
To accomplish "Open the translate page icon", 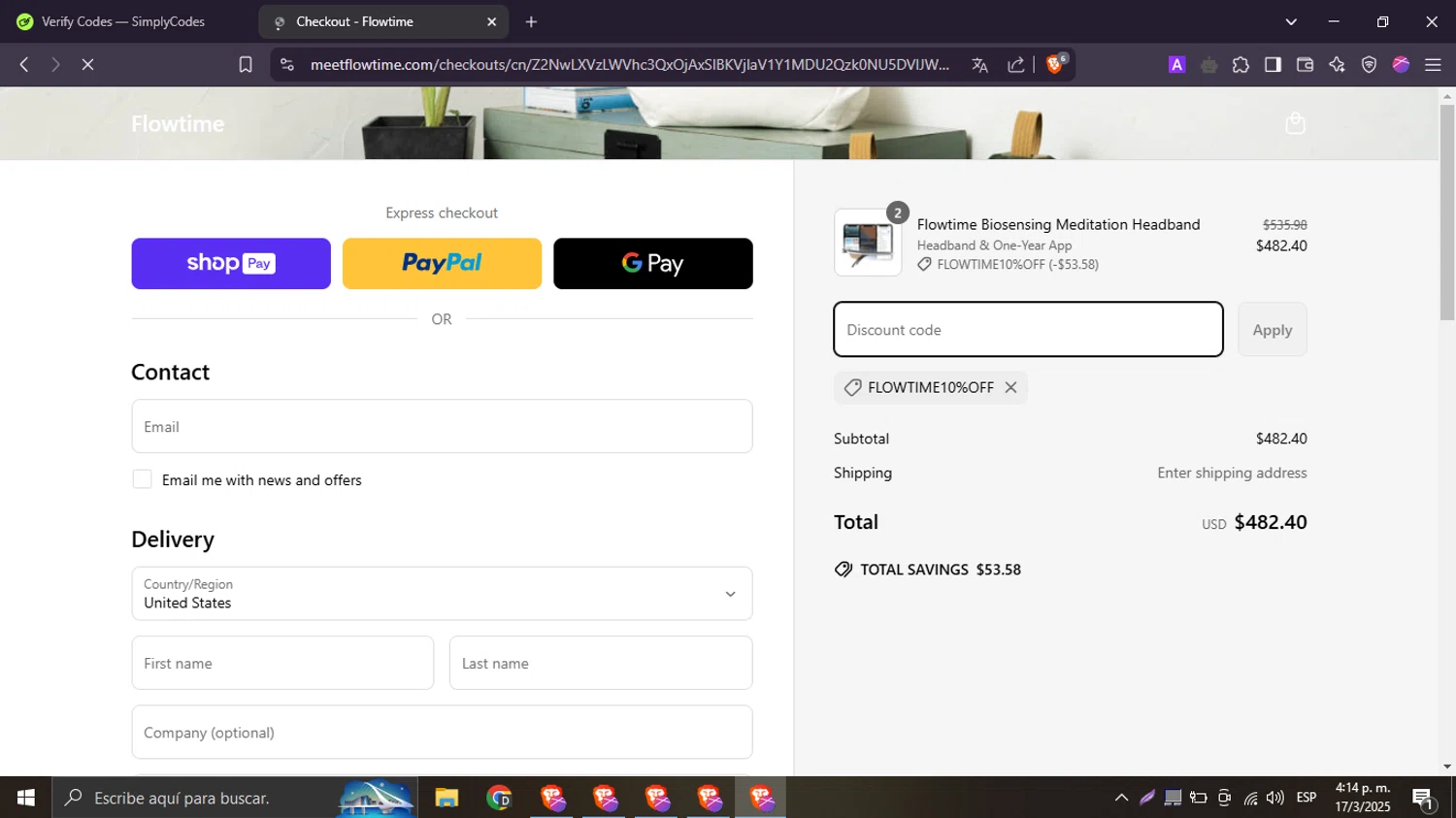I will 980,65.
